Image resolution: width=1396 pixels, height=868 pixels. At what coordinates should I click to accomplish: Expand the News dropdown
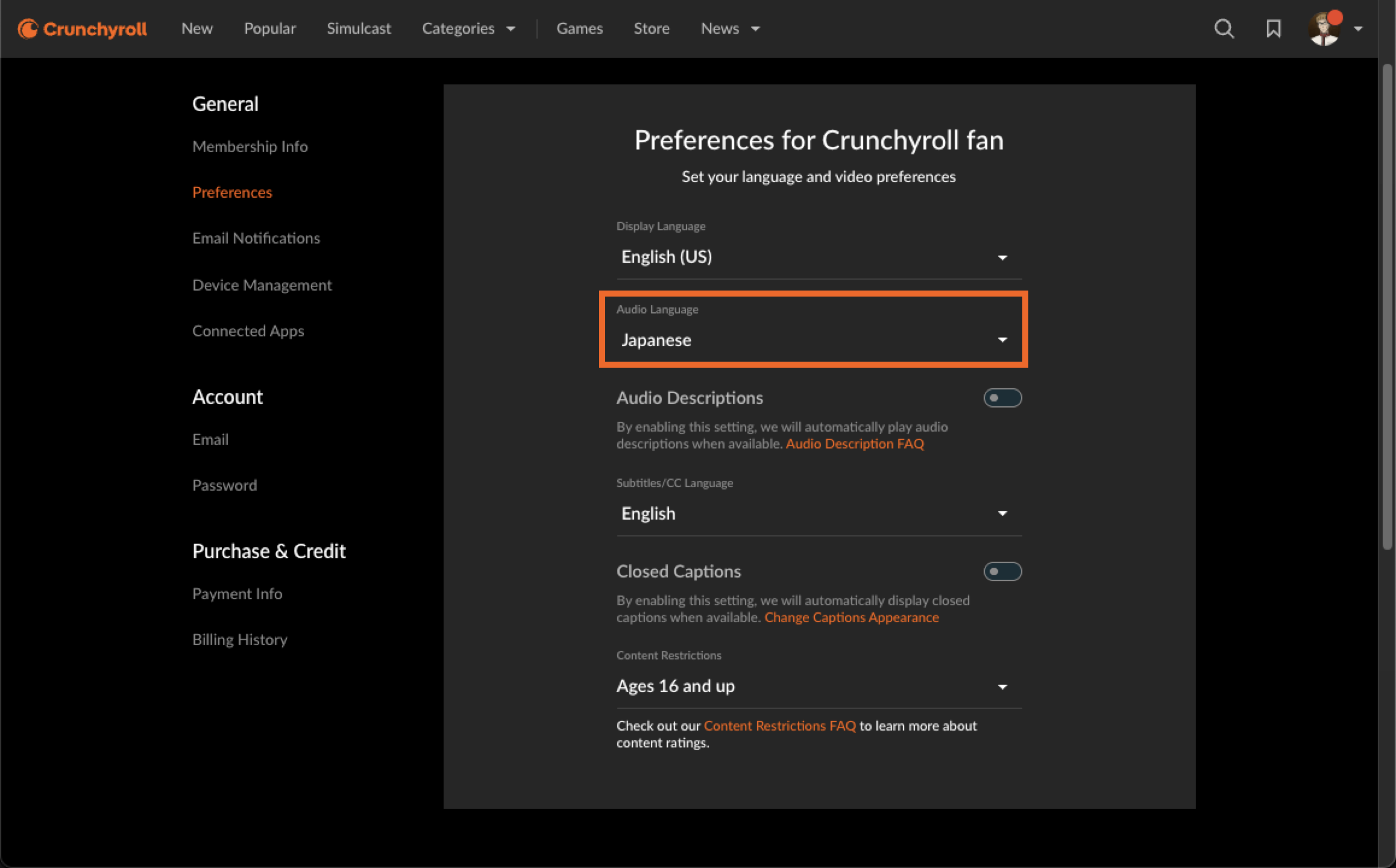tap(730, 28)
